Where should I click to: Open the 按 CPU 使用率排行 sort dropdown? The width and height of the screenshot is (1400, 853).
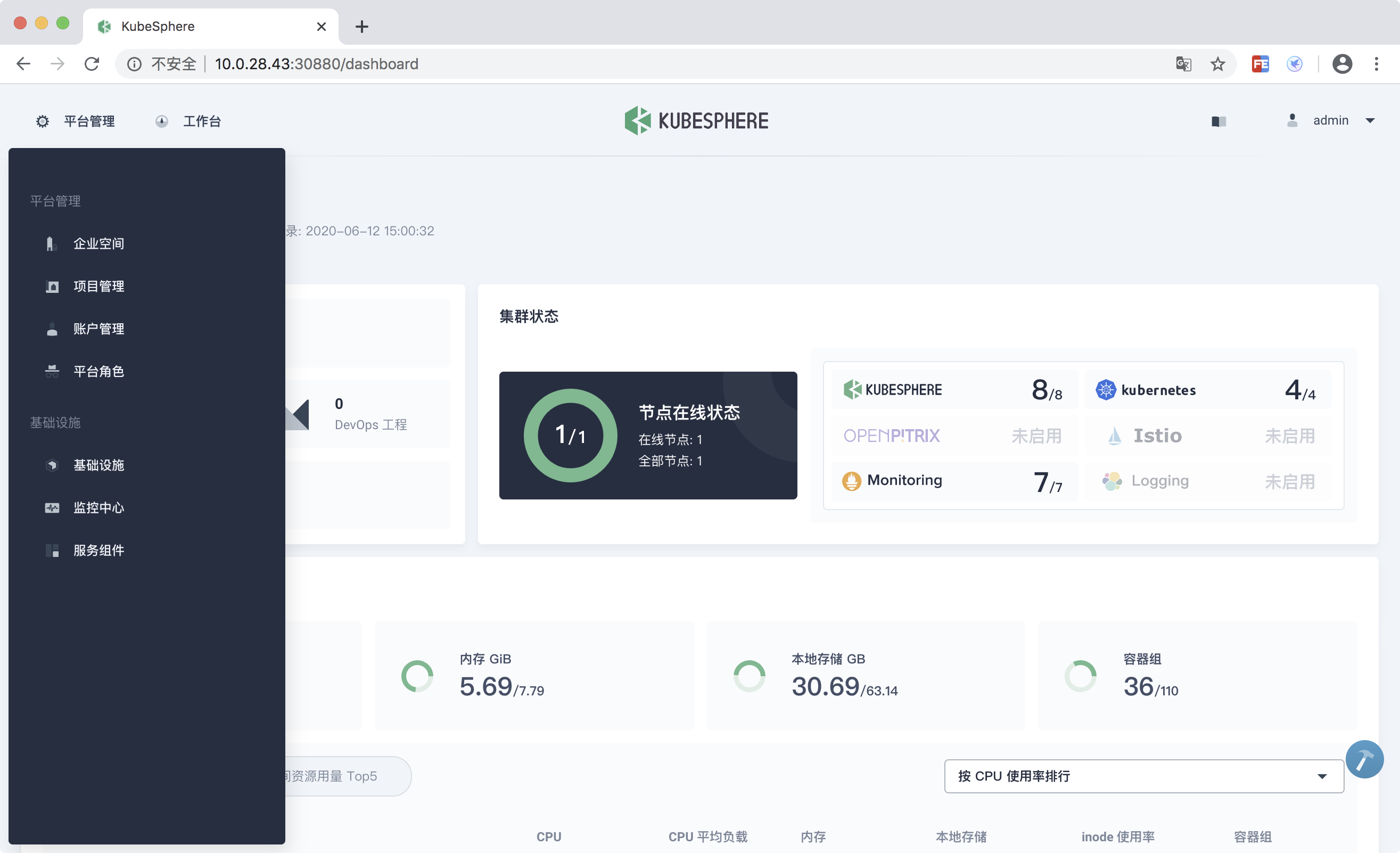[x=1143, y=776]
